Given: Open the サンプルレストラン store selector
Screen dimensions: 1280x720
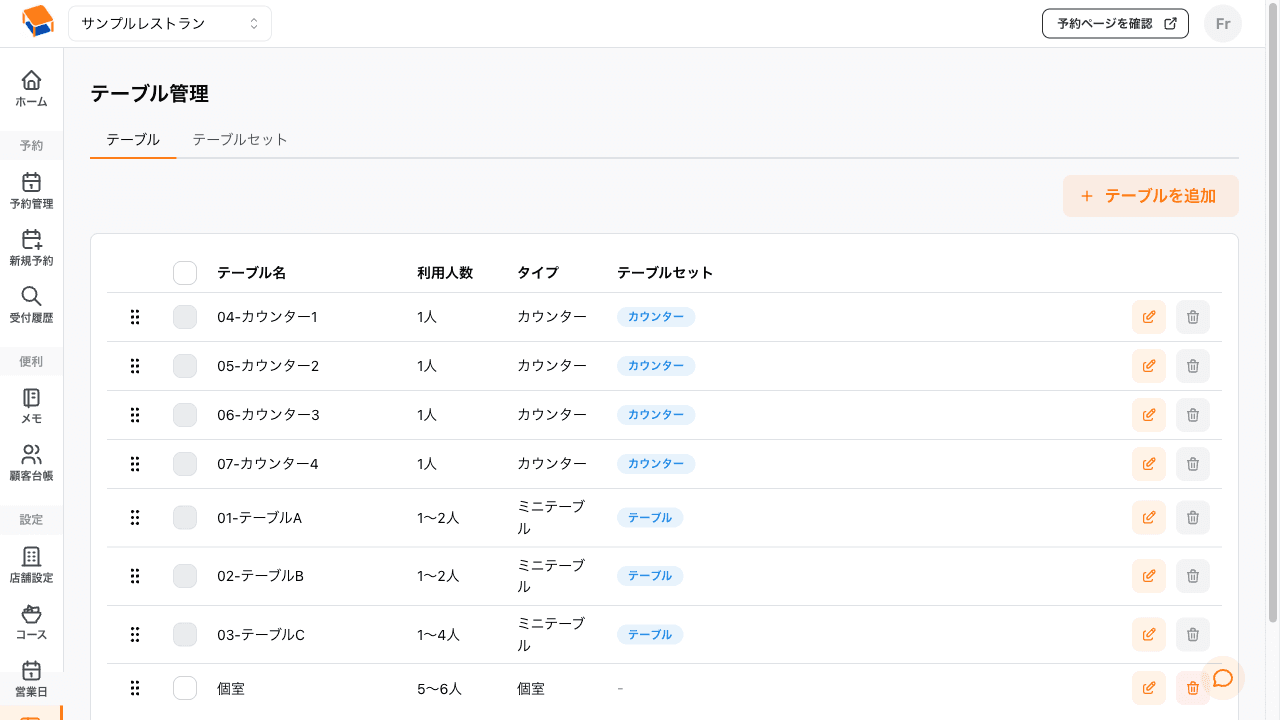Looking at the screenshot, I should 169,22.
